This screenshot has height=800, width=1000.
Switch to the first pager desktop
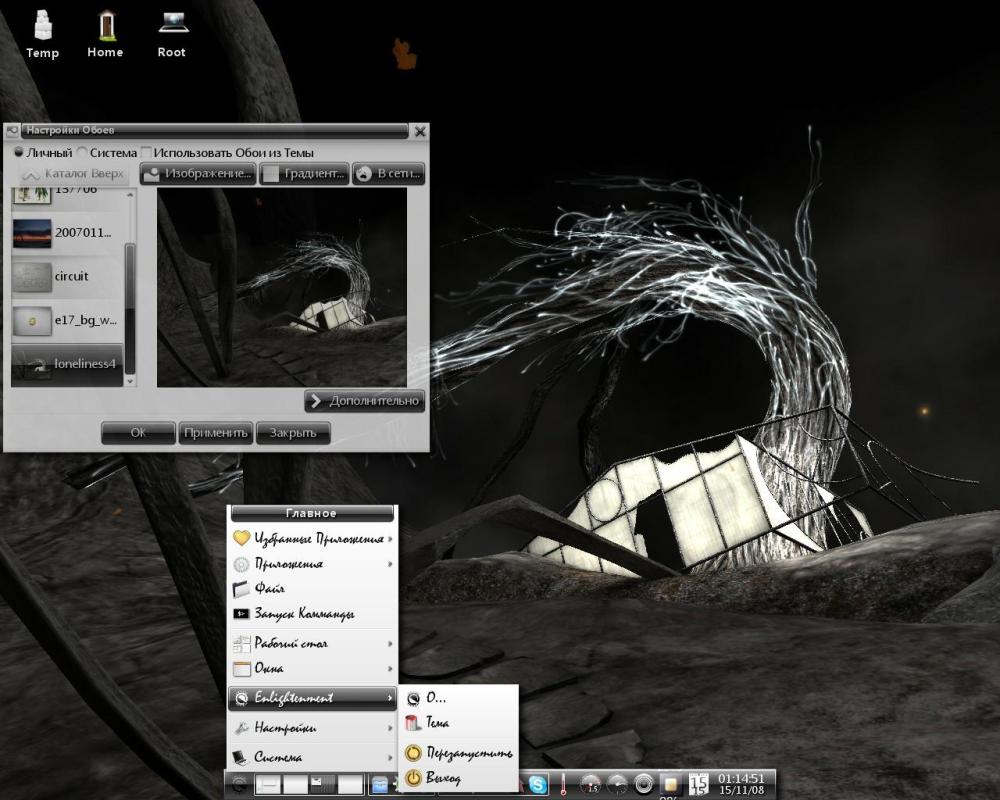(x=268, y=784)
